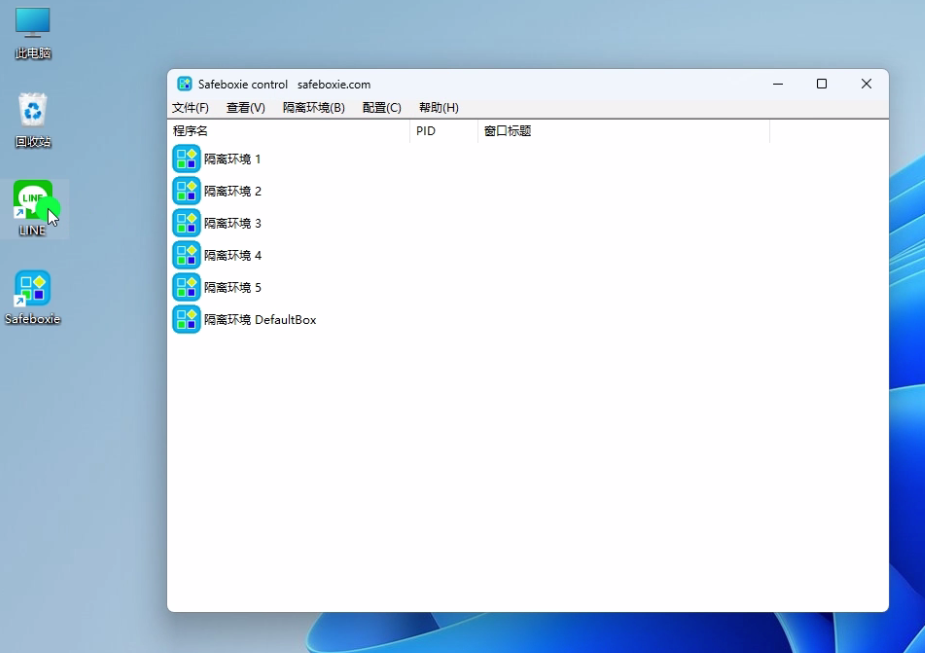Click the 窗口标题 column header
This screenshot has width=925, height=653.
[x=624, y=131]
